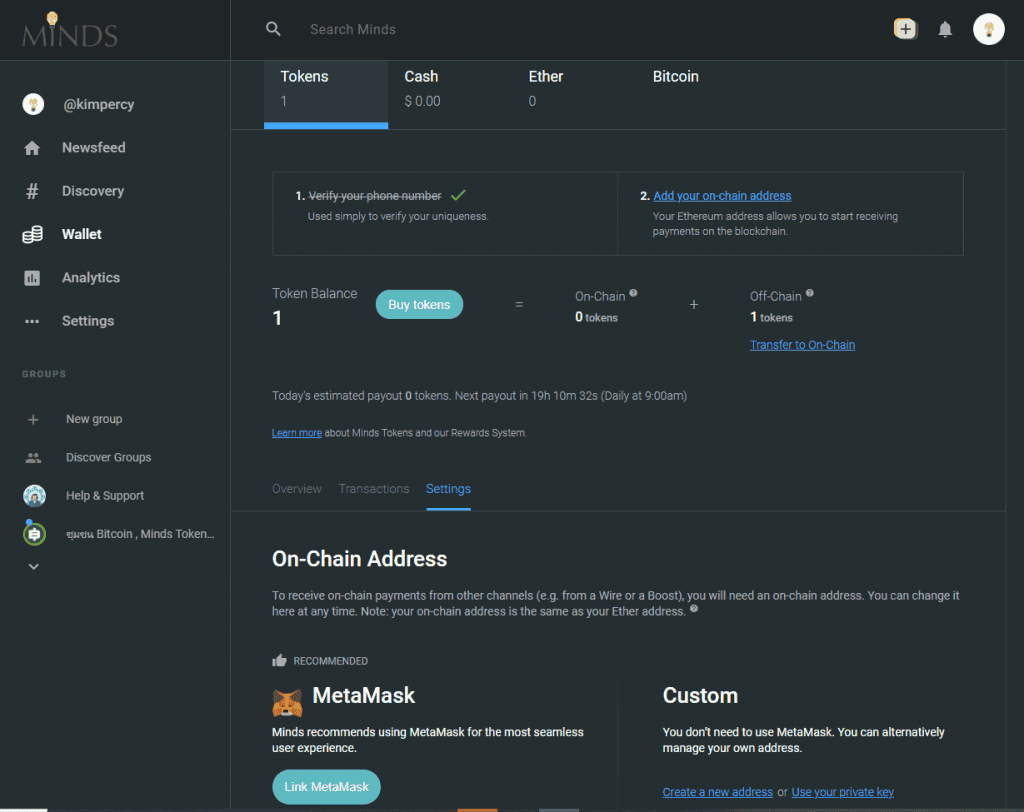
Task: Click the 'On-Chain Address' heading
Action: (359, 559)
